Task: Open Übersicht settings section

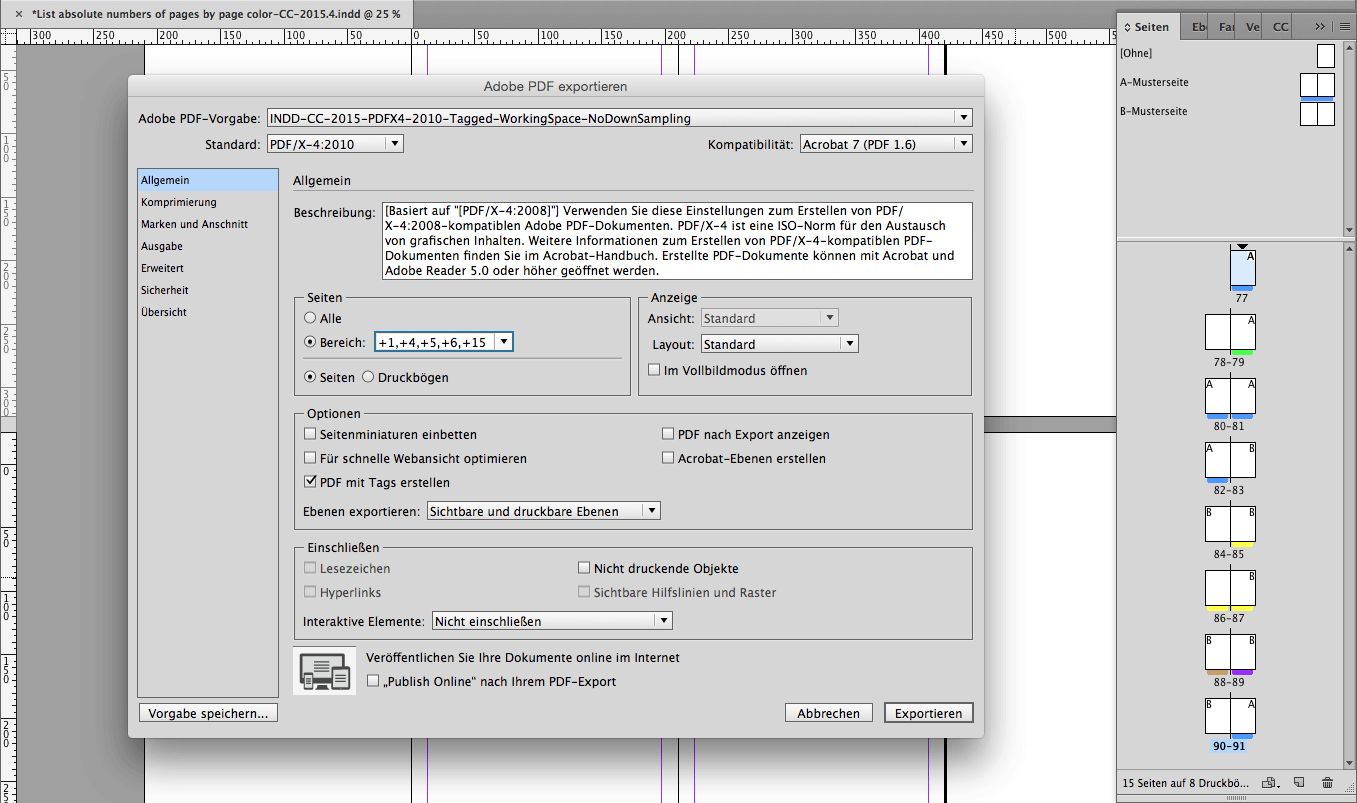Action: click(208, 312)
